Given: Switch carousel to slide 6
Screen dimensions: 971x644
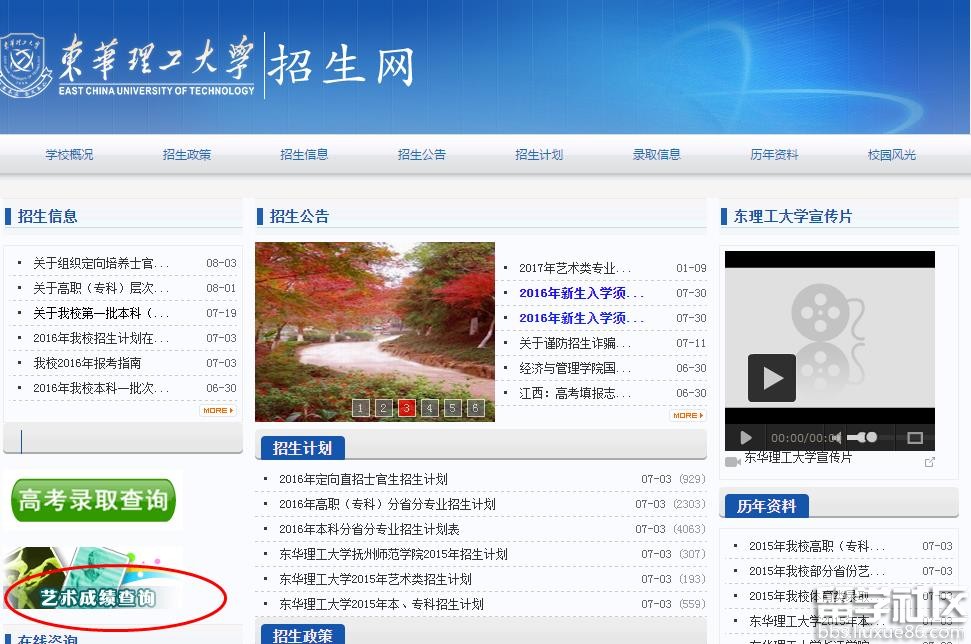Looking at the screenshot, I should [x=475, y=408].
